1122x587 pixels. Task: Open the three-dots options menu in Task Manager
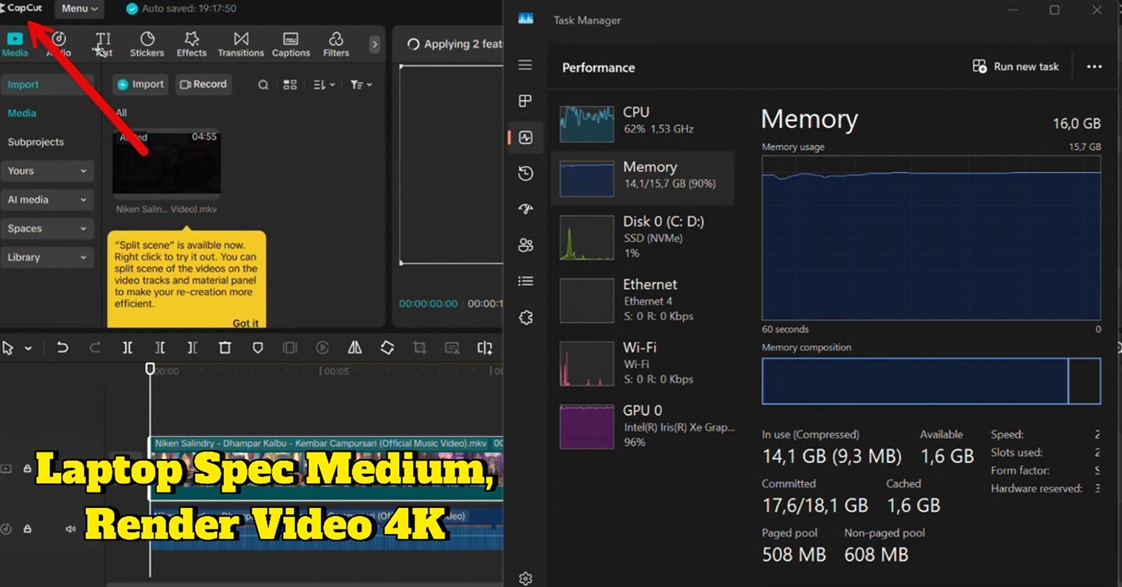tap(1094, 67)
